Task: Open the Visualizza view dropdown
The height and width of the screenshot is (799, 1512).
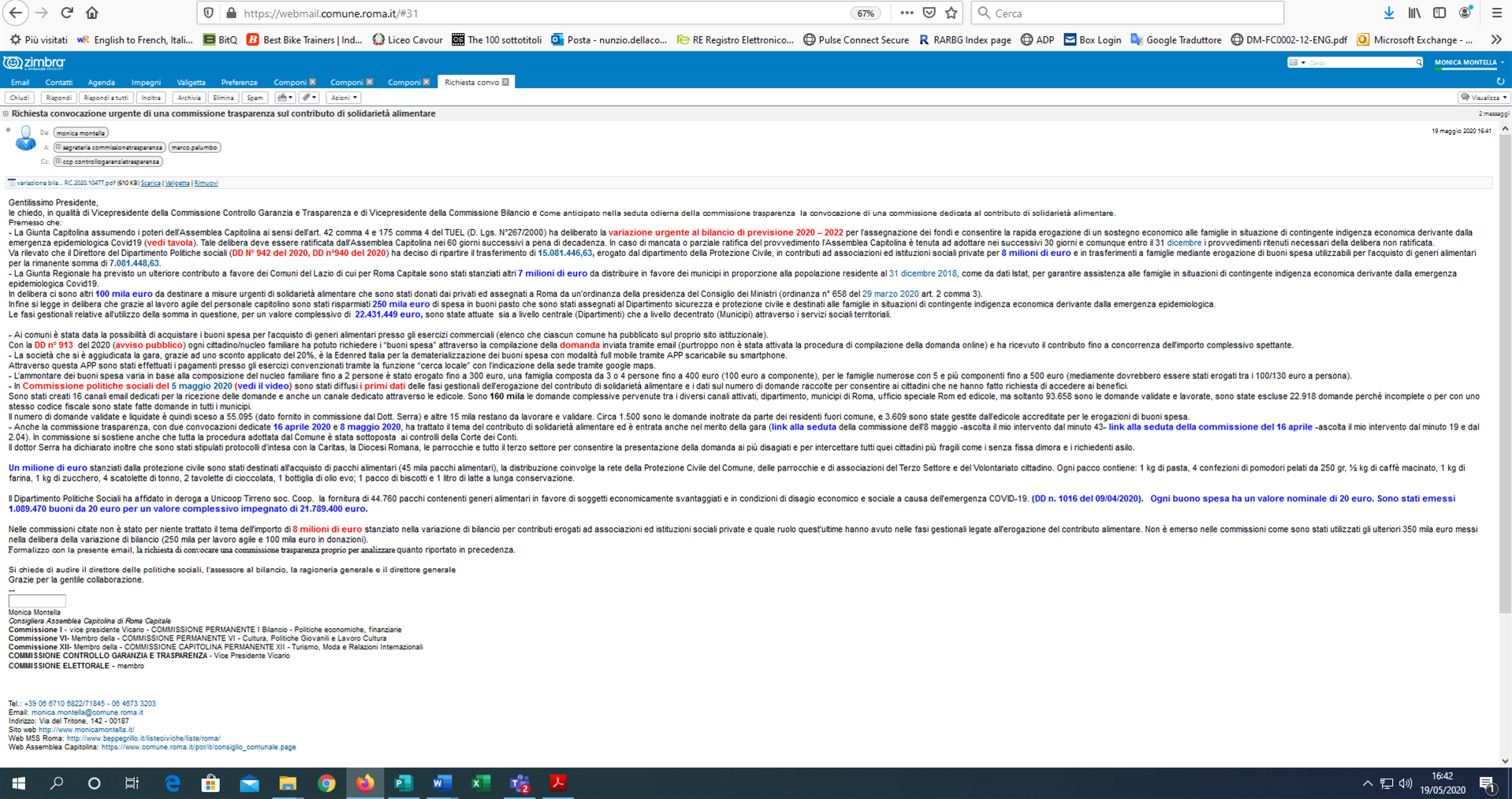Action: point(1483,98)
